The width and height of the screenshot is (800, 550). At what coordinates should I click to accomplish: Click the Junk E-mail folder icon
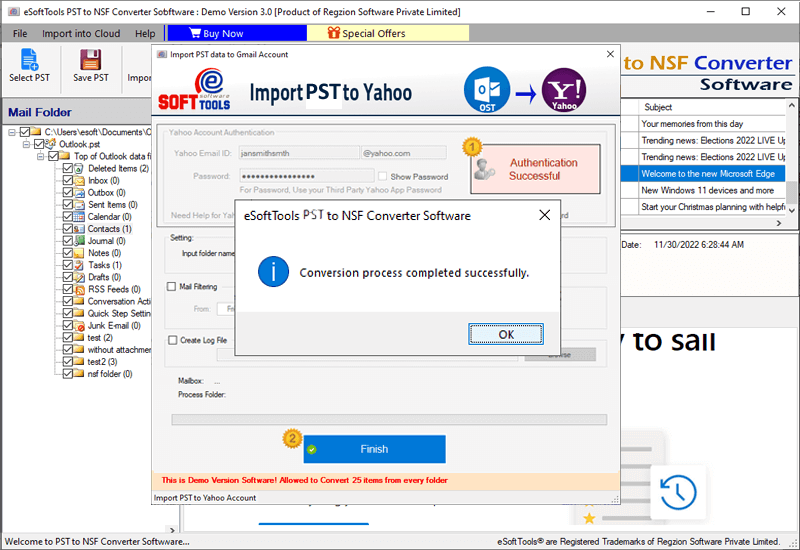(x=79, y=326)
